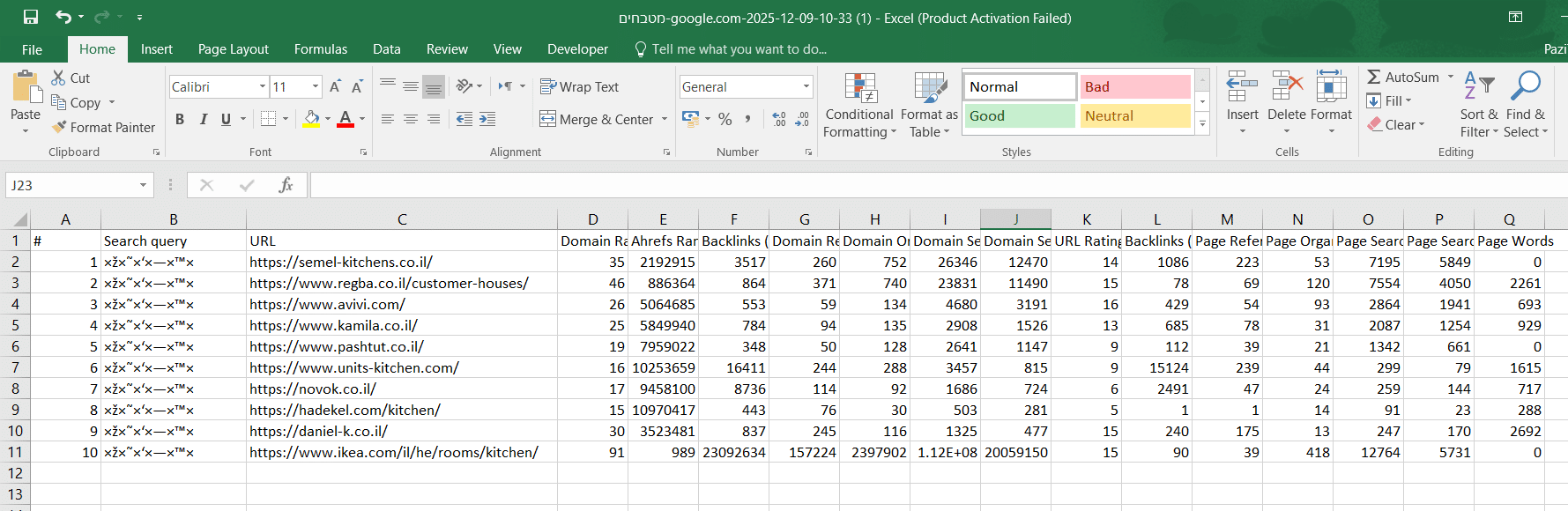1568x511 pixels.
Task: Open the Page Layout tab
Action: coord(234,49)
